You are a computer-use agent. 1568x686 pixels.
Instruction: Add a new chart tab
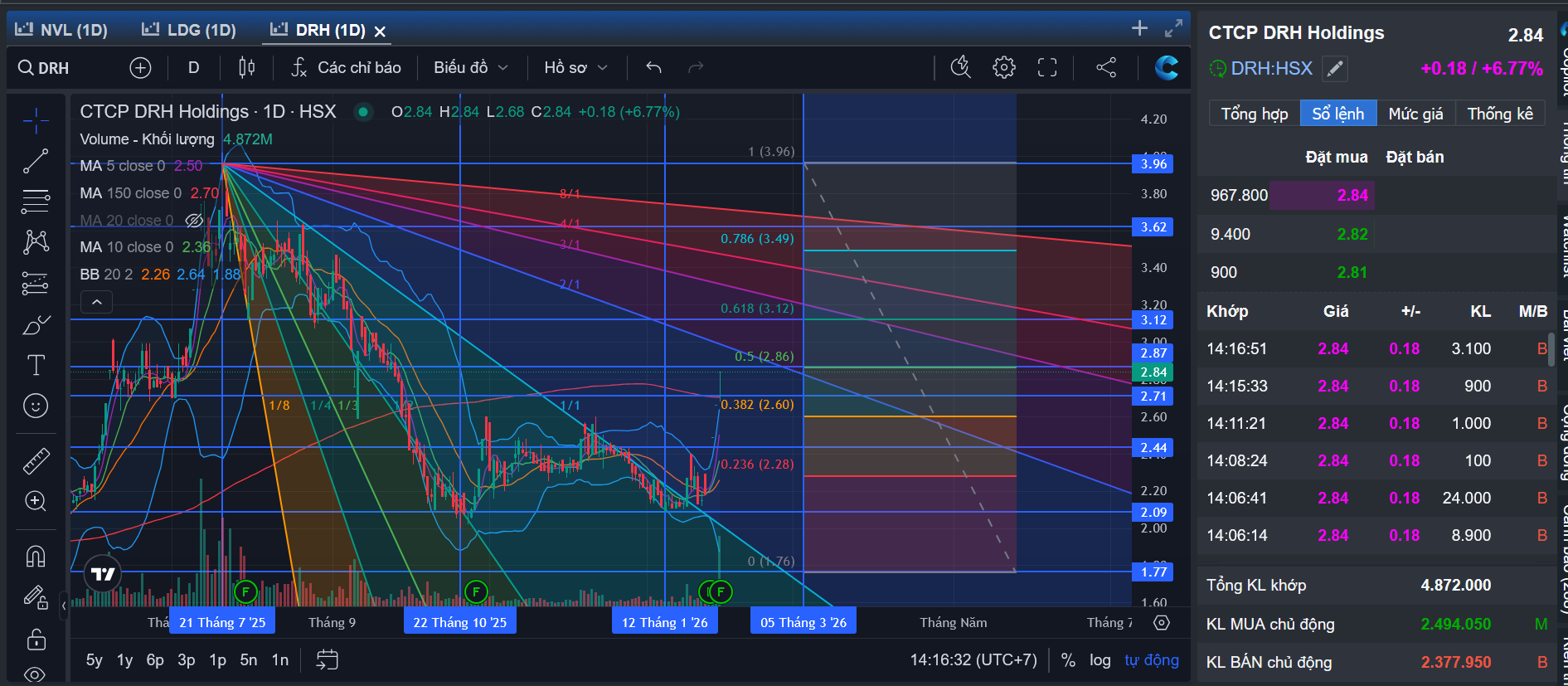pyautogui.click(x=1140, y=28)
